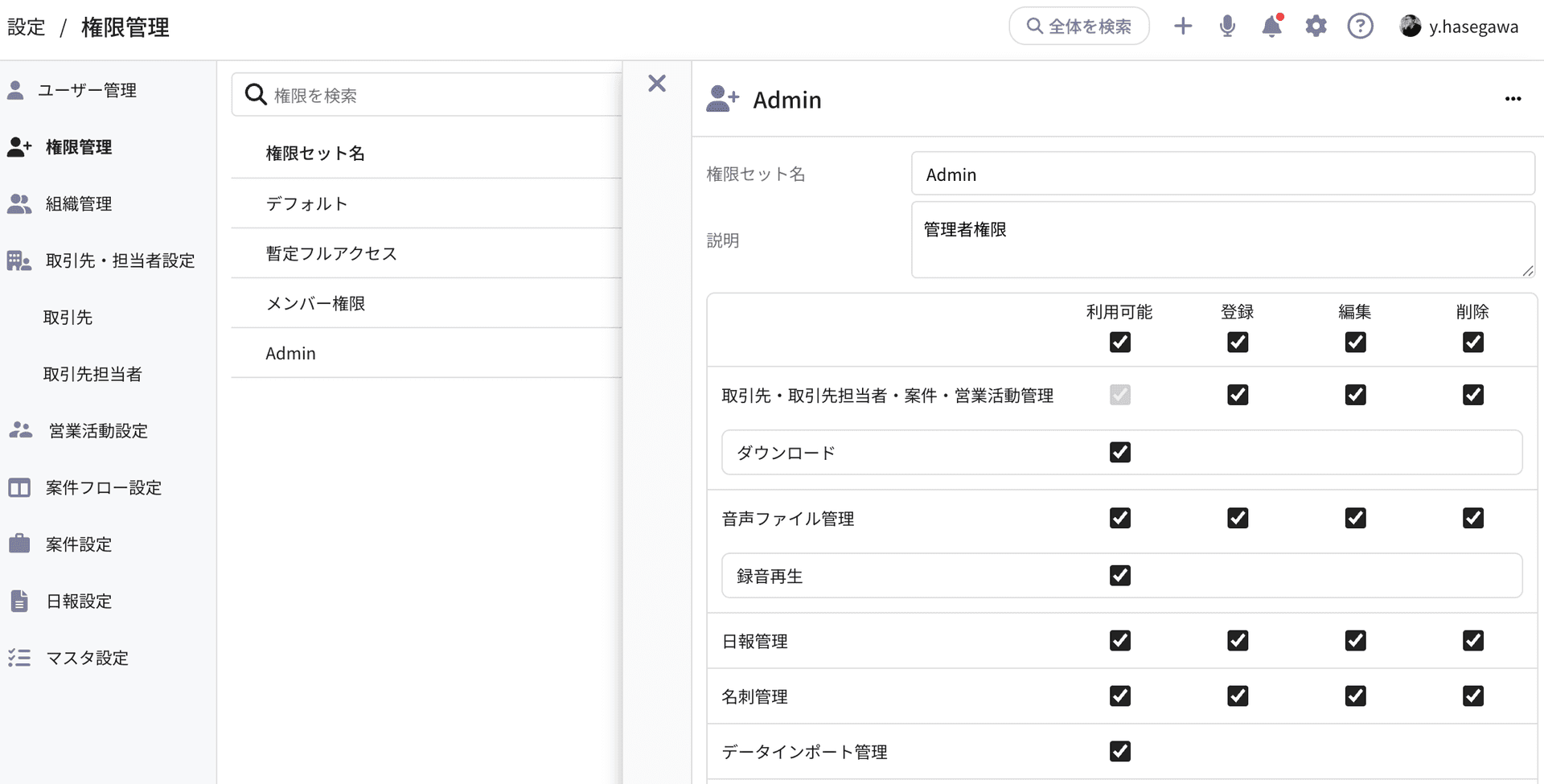Disable the ダウンロード checkbox
Viewport: 1544px width, 784px height.
[x=1119, y=452]
